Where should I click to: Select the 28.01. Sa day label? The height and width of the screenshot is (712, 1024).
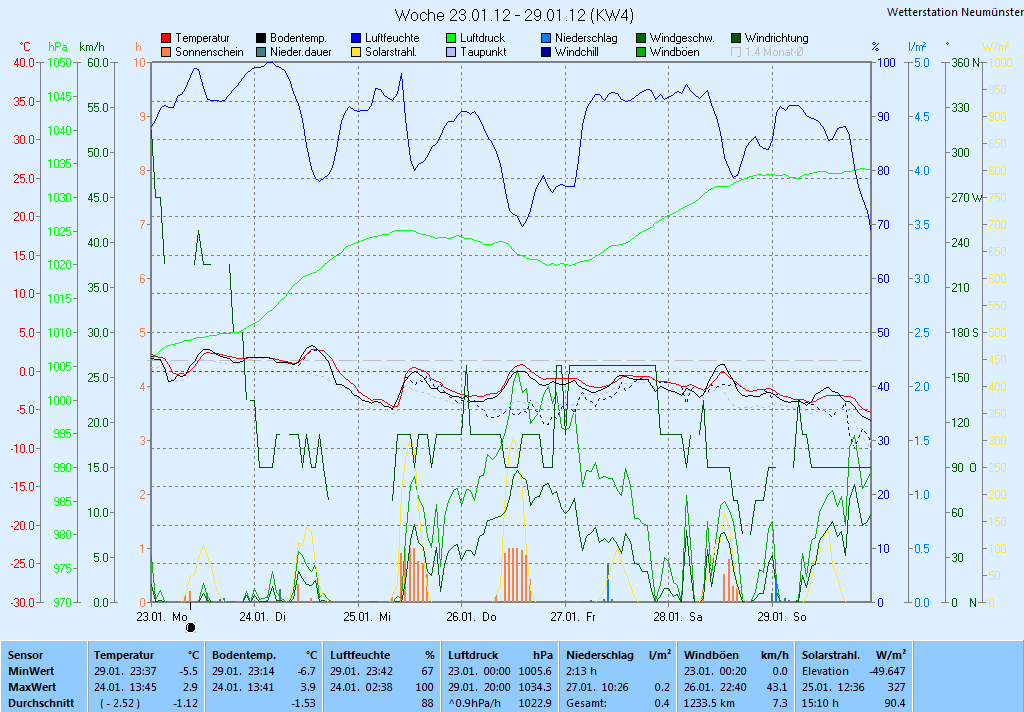678,617
